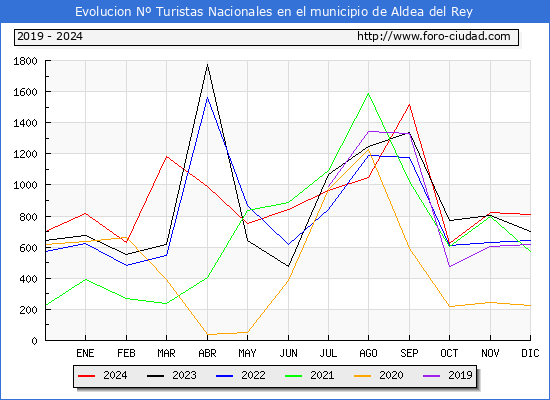
Task: Click the JUN month axis label
Action: click(x=288, y=353)
